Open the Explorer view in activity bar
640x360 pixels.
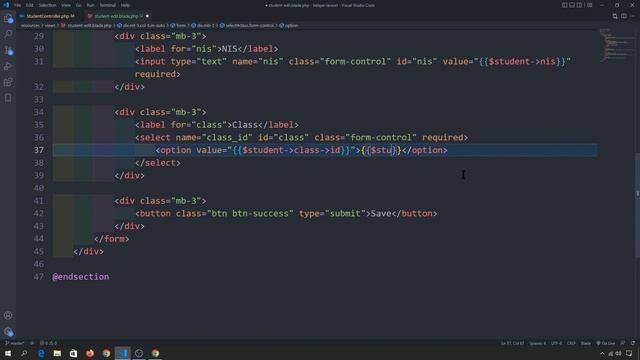(8, 18)
